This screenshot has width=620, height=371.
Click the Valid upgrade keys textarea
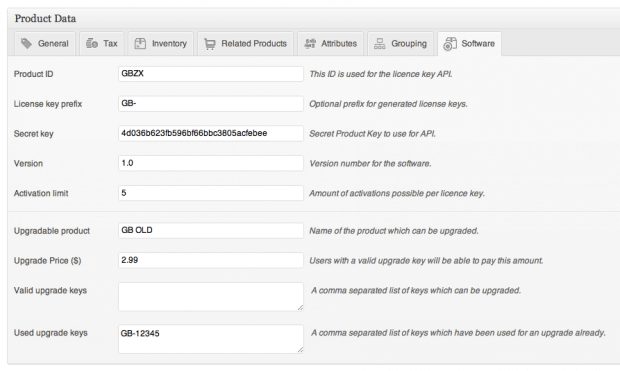211,296
